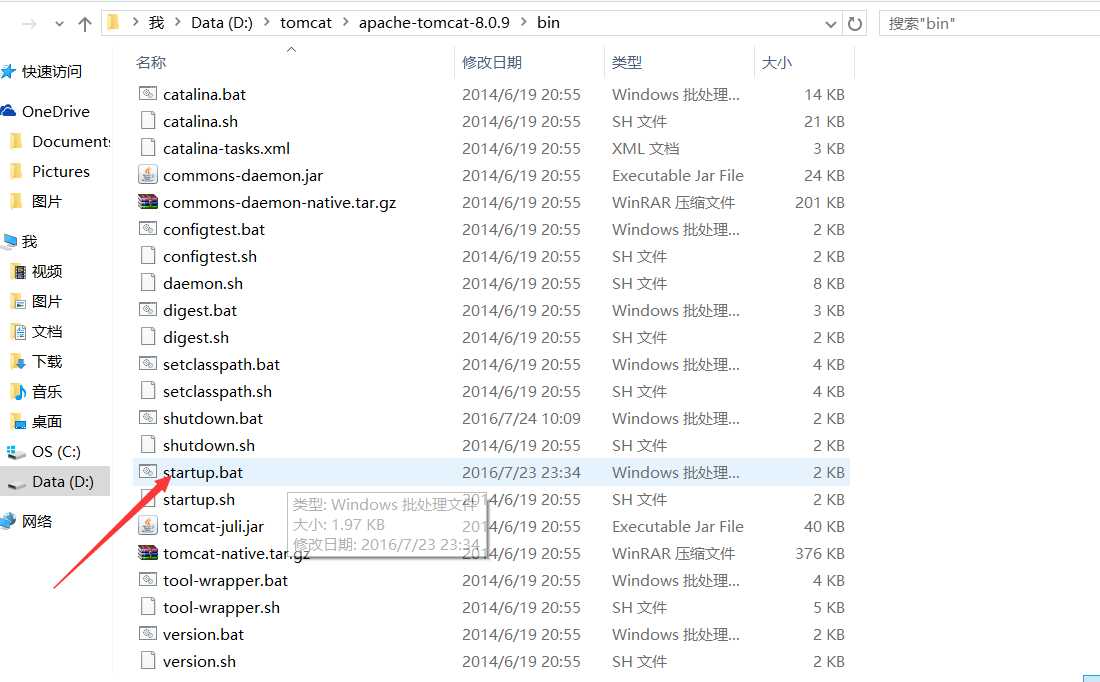Image resolution: width=1100 pixels, height=682 pixels.
Task: Expand the chevron after Data (D:) in breadcrumb
Action: pyautogui.click(x=267, y=22)
